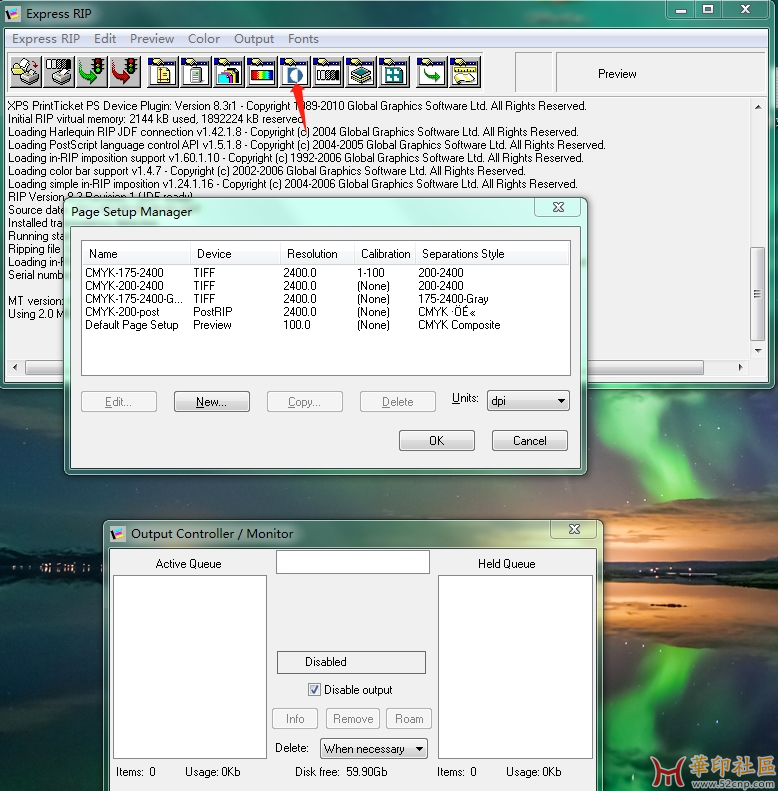This screenshot has width=778, height=791.
Task: Click Cancel in Page Setup Manager
Action: [529, 440]
